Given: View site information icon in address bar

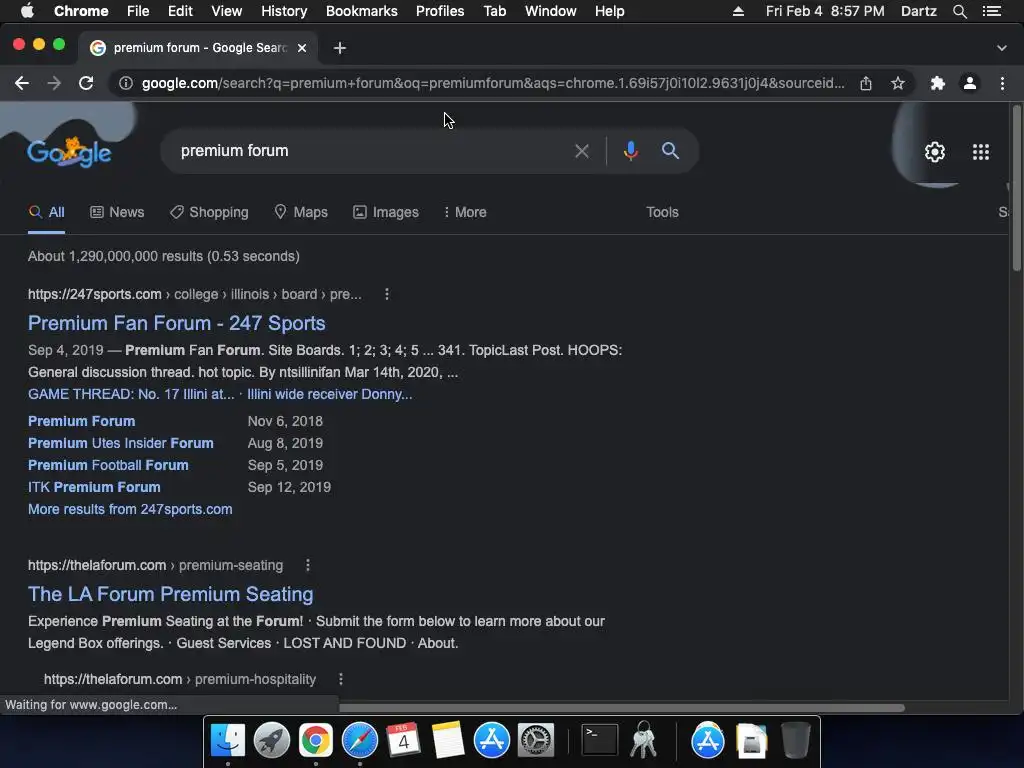Looking at the screenshot, I should 126,83.
